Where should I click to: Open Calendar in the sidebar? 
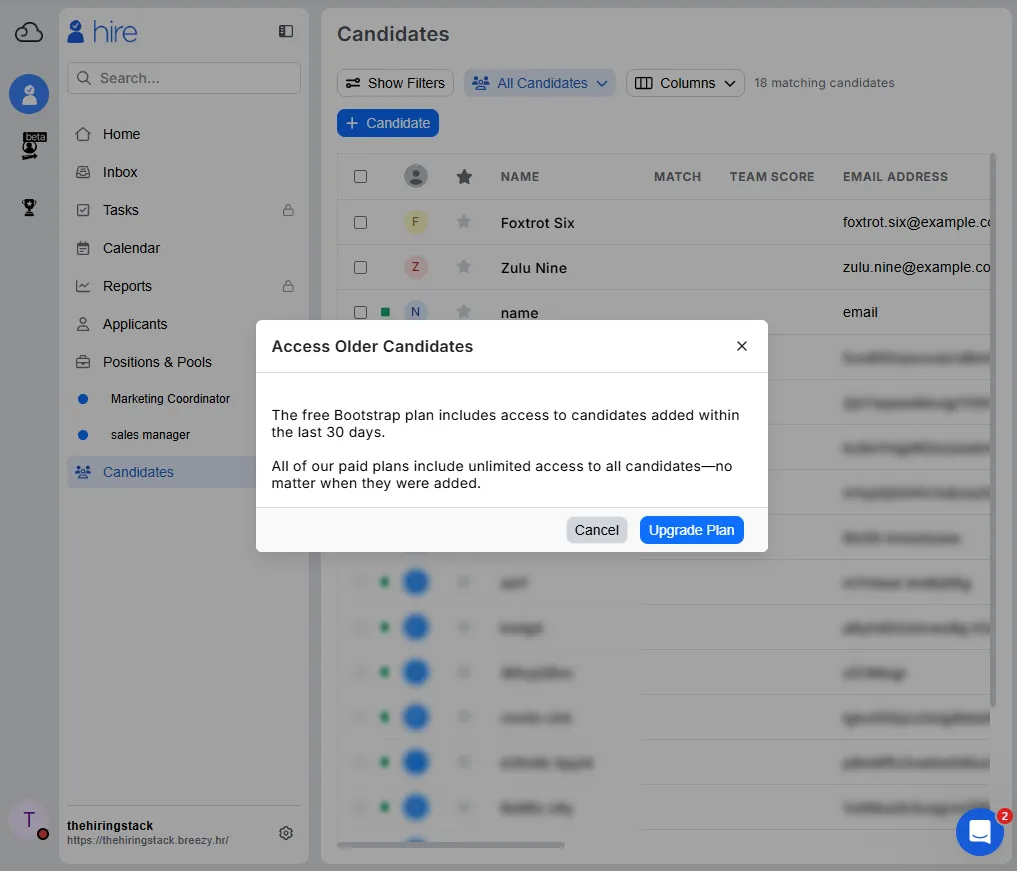(184, 248)
